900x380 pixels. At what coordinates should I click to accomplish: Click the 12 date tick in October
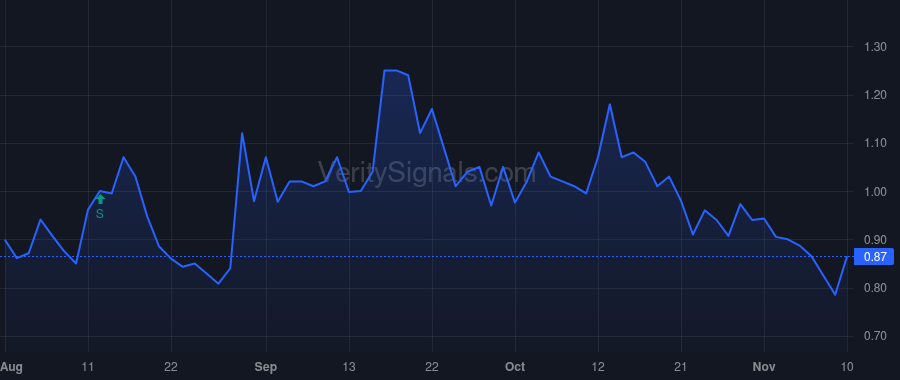click(599, 367)
